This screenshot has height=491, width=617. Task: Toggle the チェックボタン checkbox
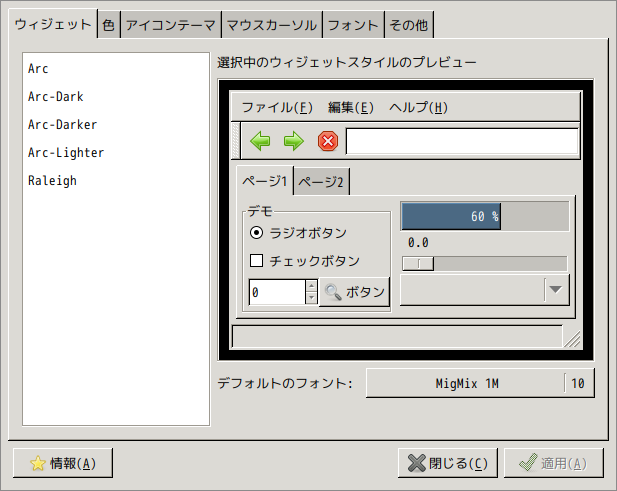click(x=257, y=260)
